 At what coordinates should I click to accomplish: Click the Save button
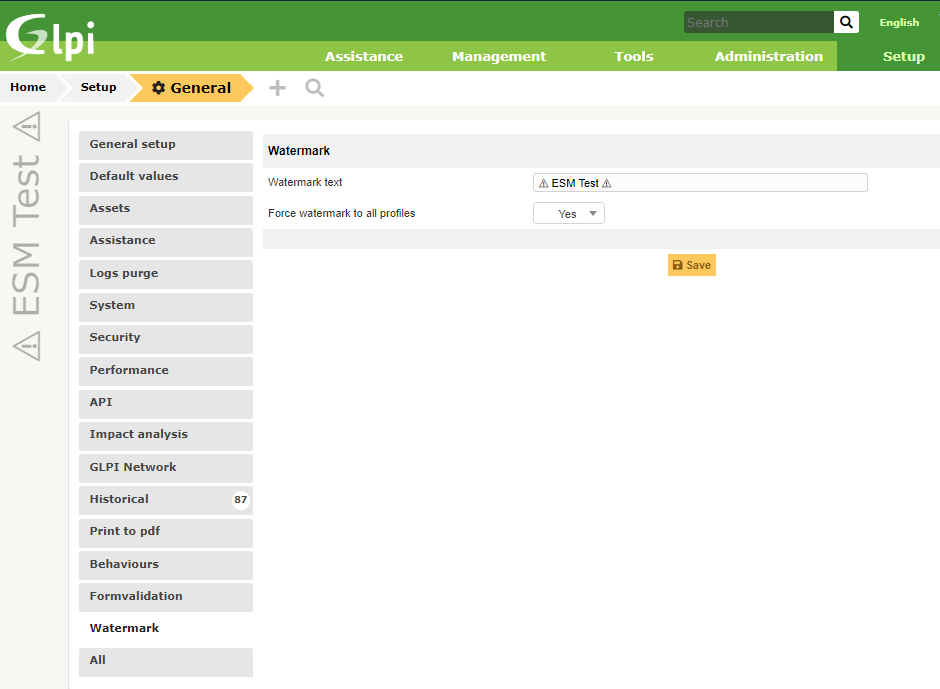click(691, 265)
